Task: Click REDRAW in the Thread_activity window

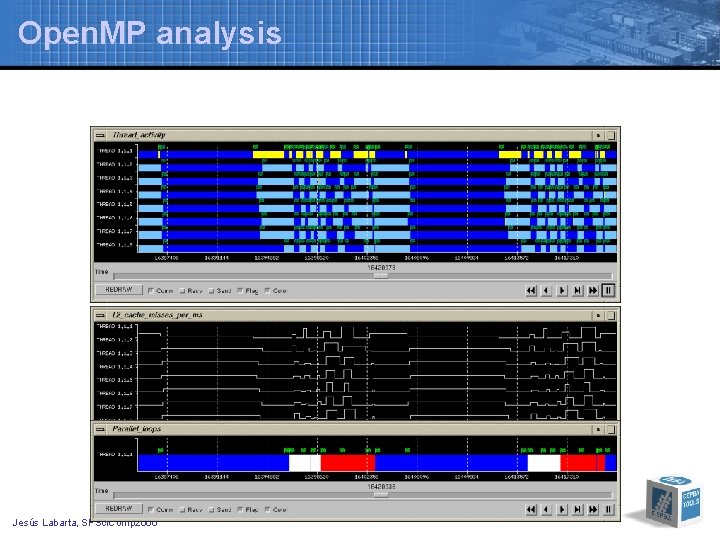Action: pos(119,290)
